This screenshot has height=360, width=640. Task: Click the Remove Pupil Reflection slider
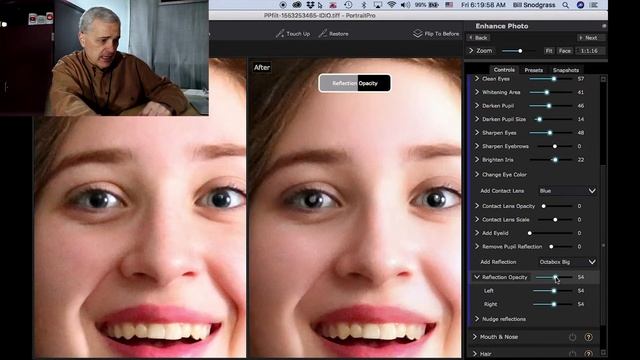(561, 247)
